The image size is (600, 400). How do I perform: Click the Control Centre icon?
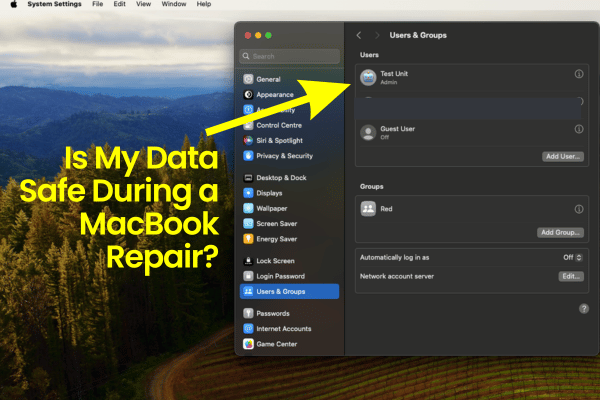click(248, 125)
